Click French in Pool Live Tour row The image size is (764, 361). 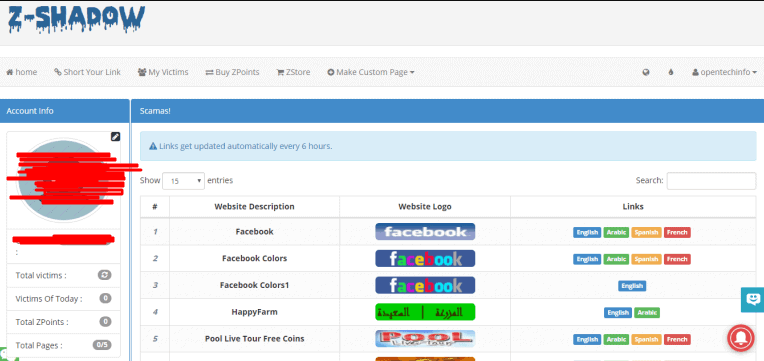tap(677, 340)
